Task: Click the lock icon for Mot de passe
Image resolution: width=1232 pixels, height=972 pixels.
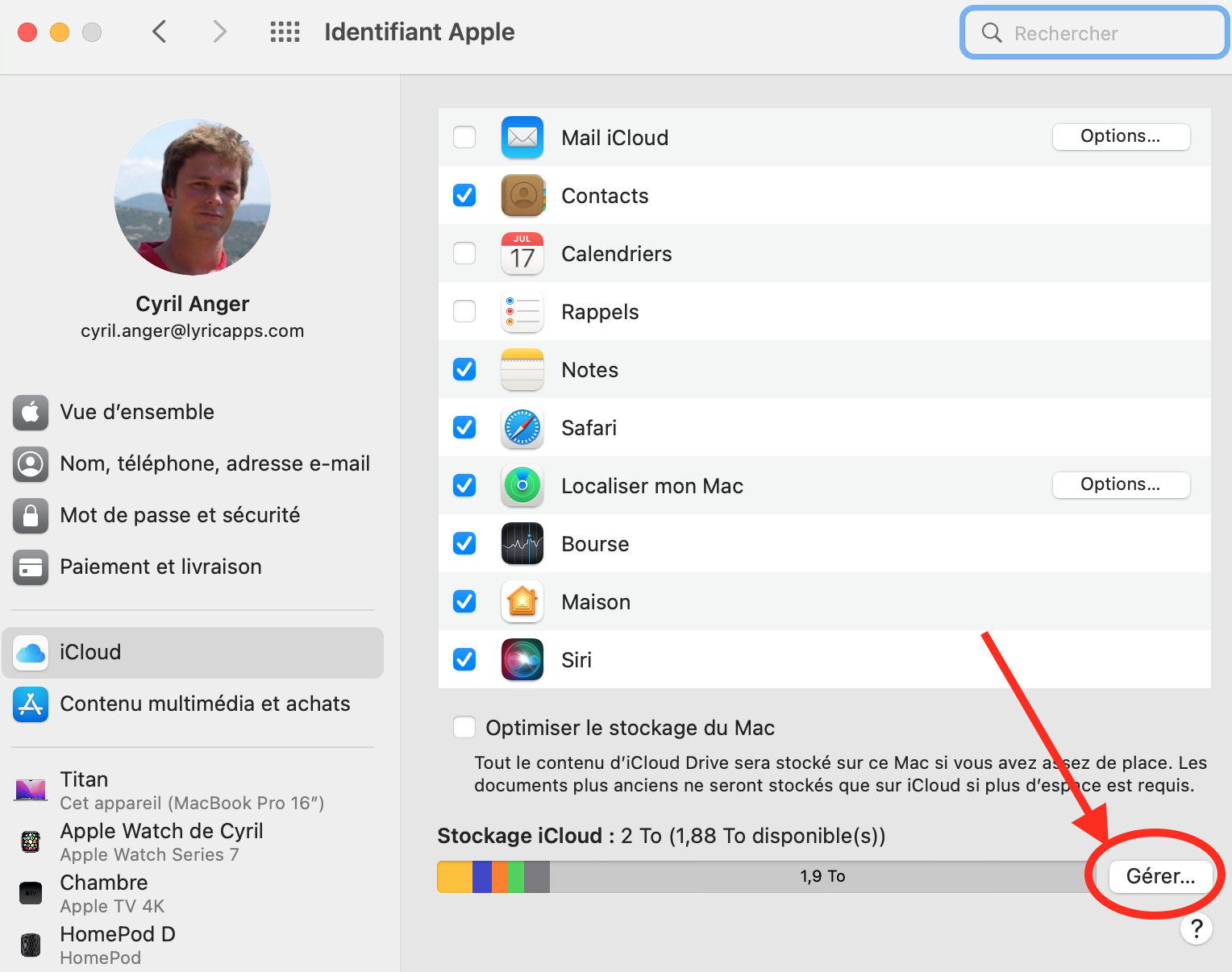Action: (31, 515)
